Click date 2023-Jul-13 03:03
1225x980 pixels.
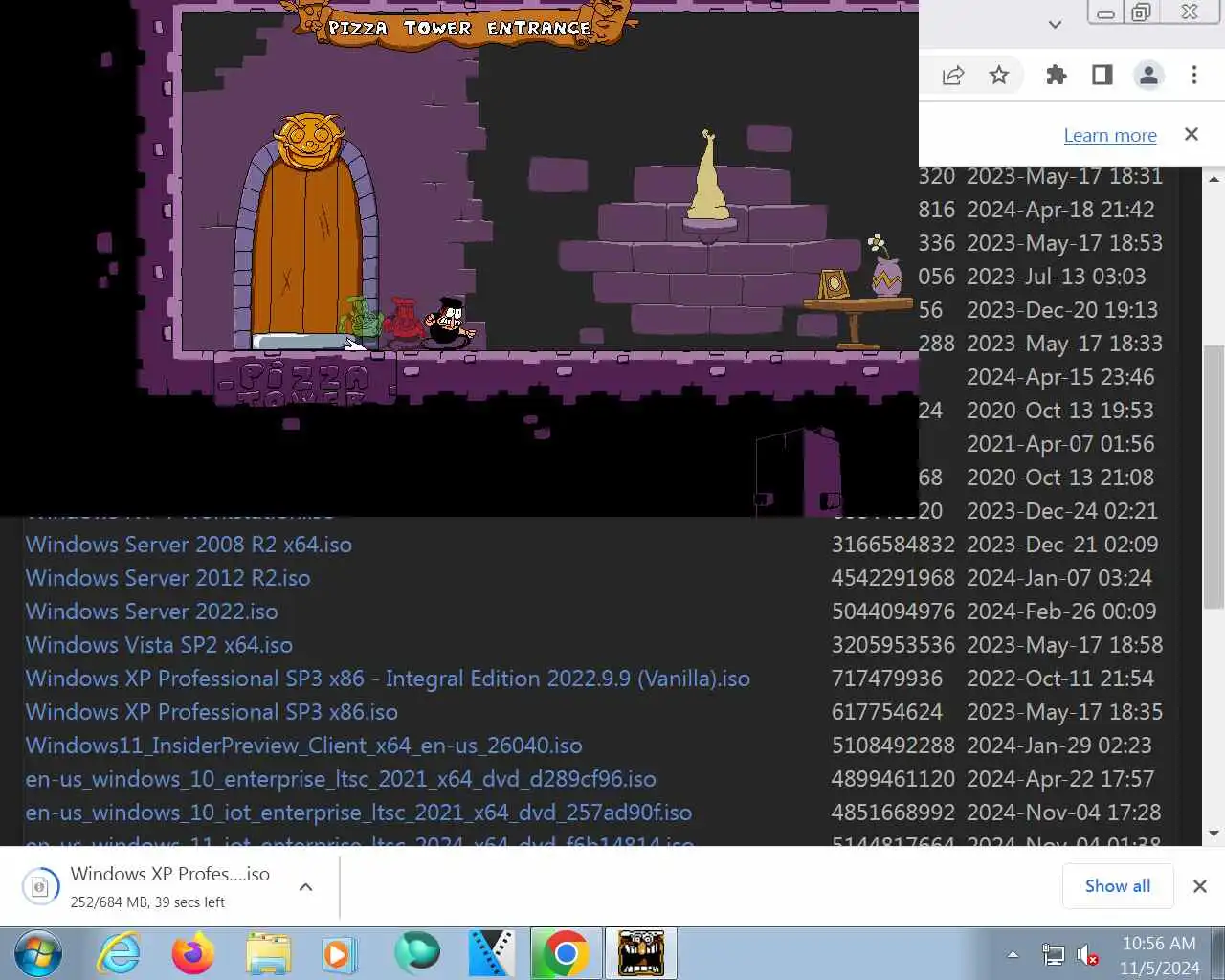(x=1056, y=277)
